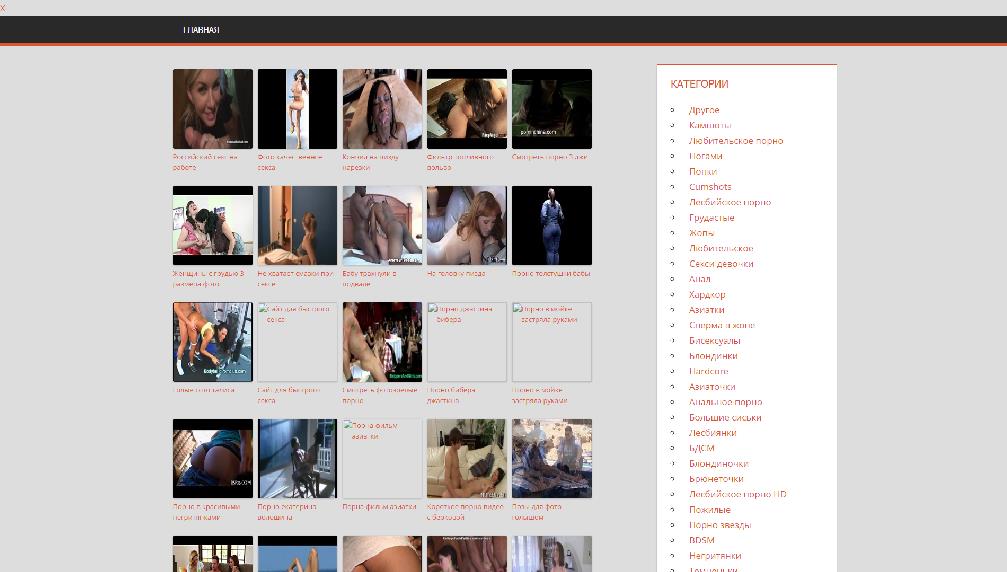Image resolution: width=1007 pixels, height=572 pixels.
Task: Select the Негритянки category link
Action: (x=715, y=556)
